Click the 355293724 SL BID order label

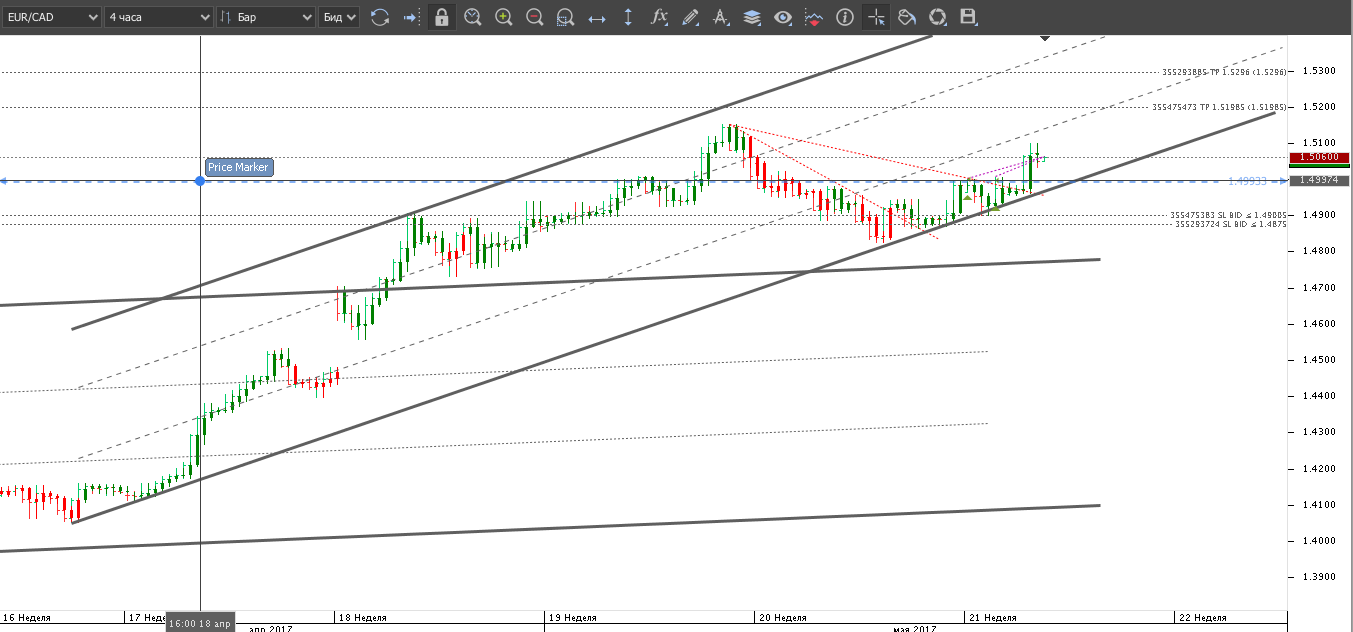[1230, 224]
